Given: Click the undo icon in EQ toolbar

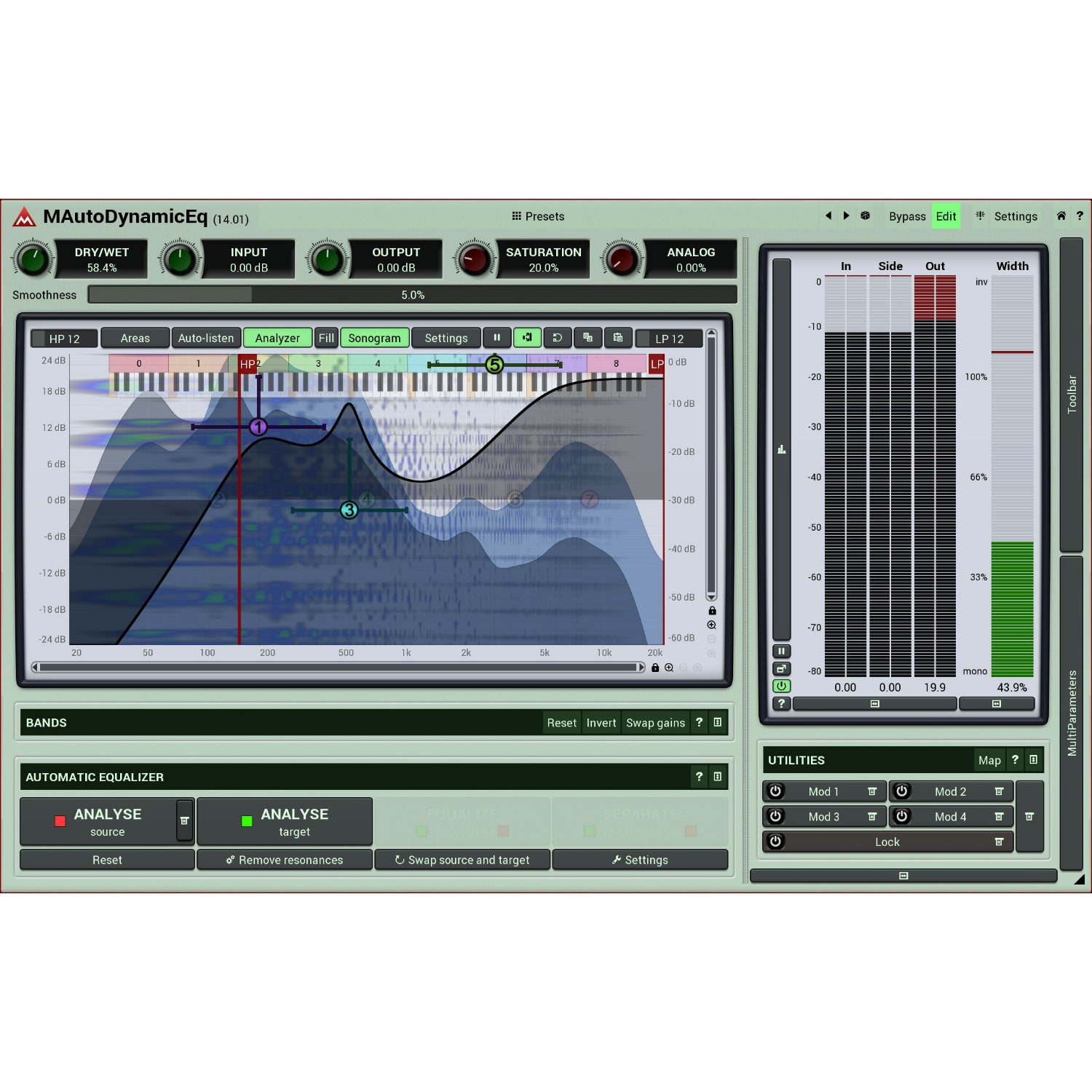Looking at the screenshot, I should point(557,338).
